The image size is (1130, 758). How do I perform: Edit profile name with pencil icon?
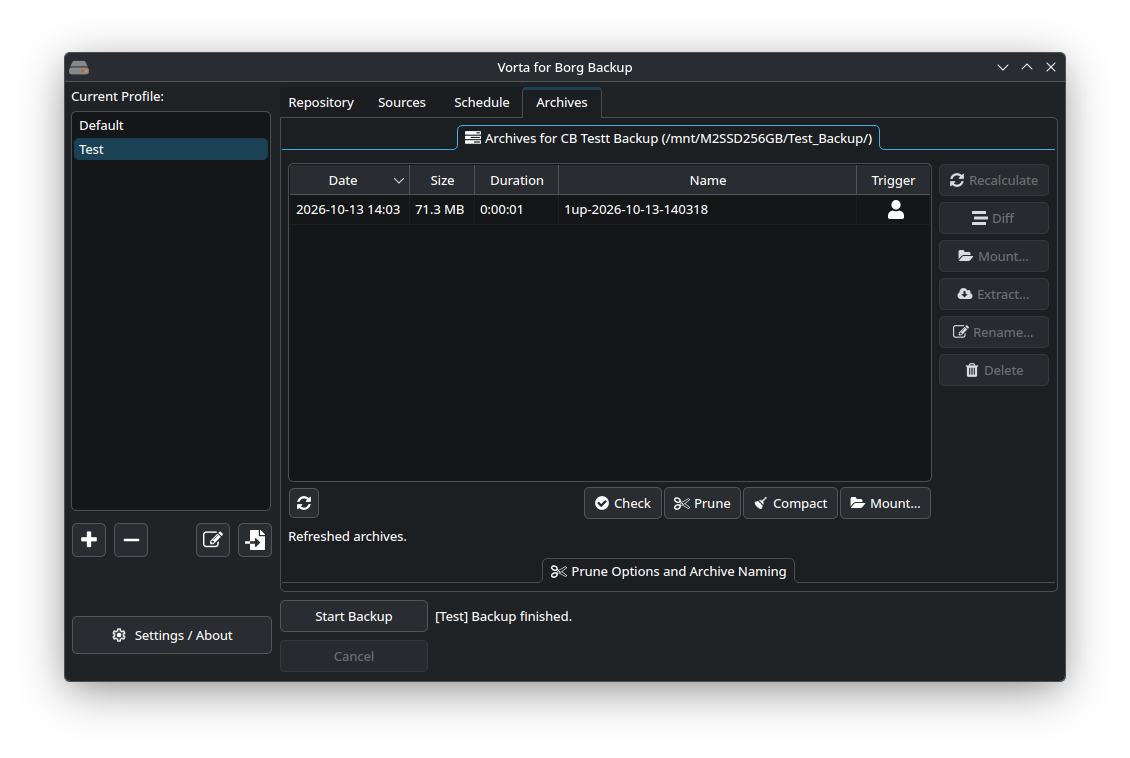pos(213,540)
